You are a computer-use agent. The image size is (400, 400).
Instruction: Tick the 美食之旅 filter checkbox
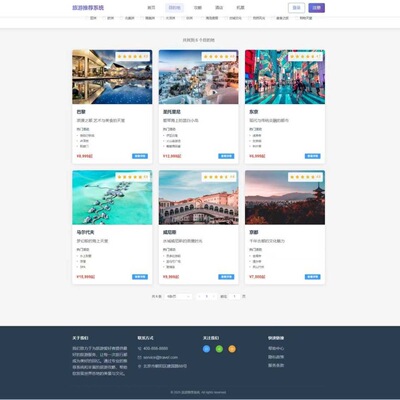click(x=273, y=18)
